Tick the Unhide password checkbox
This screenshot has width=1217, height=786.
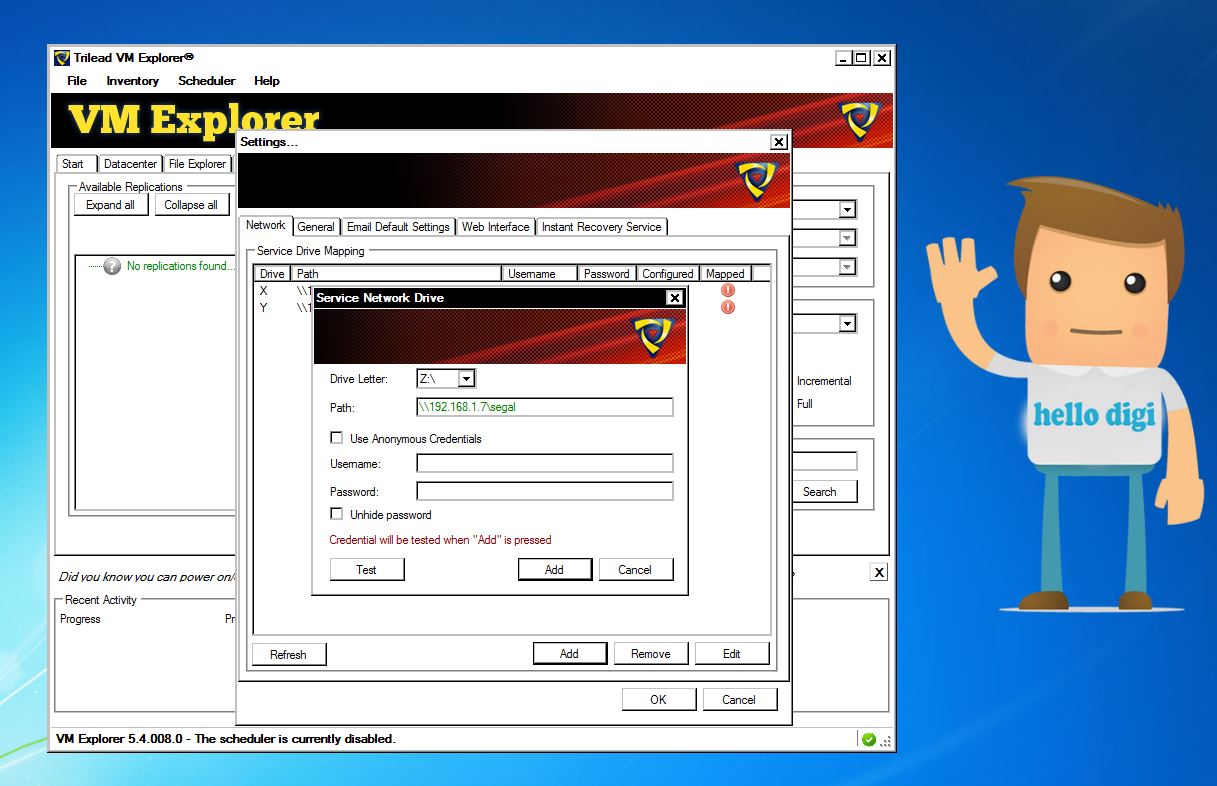[x=336, y=514]
